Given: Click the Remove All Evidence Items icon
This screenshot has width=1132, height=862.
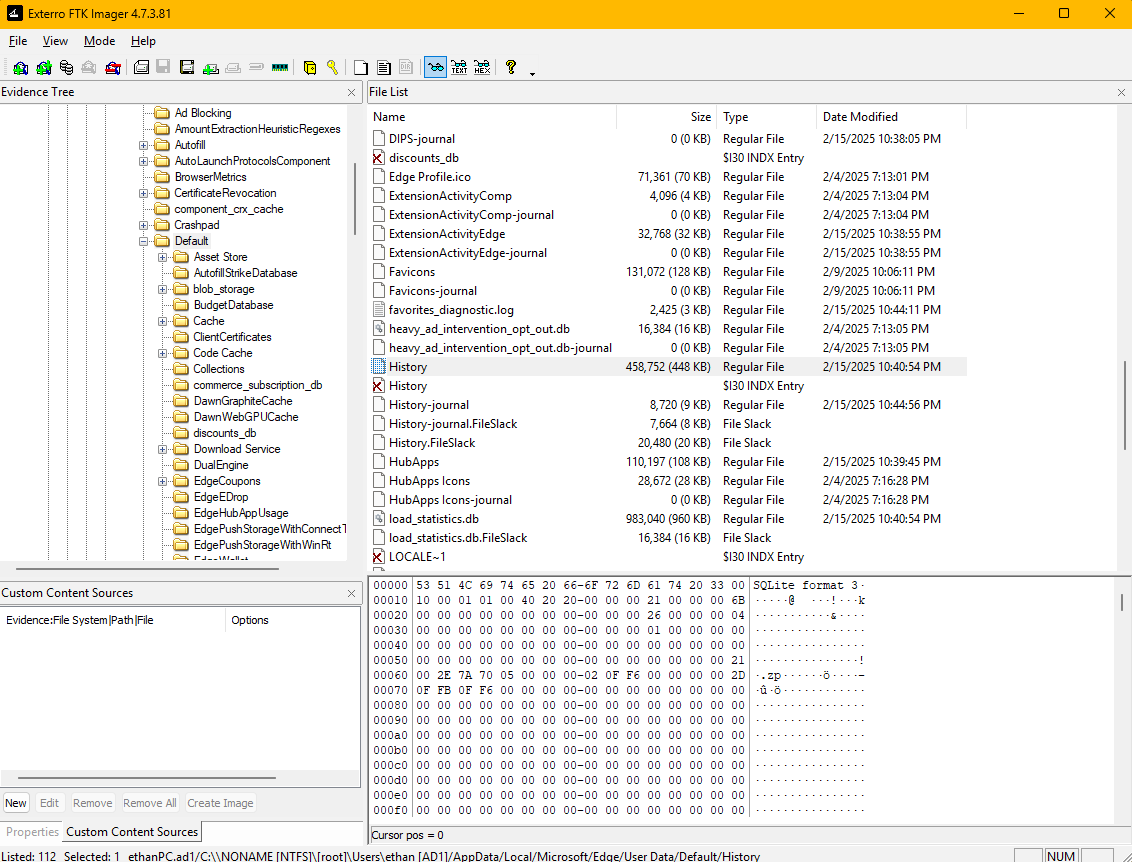Looking at the screenshot, I should (113, 68).
